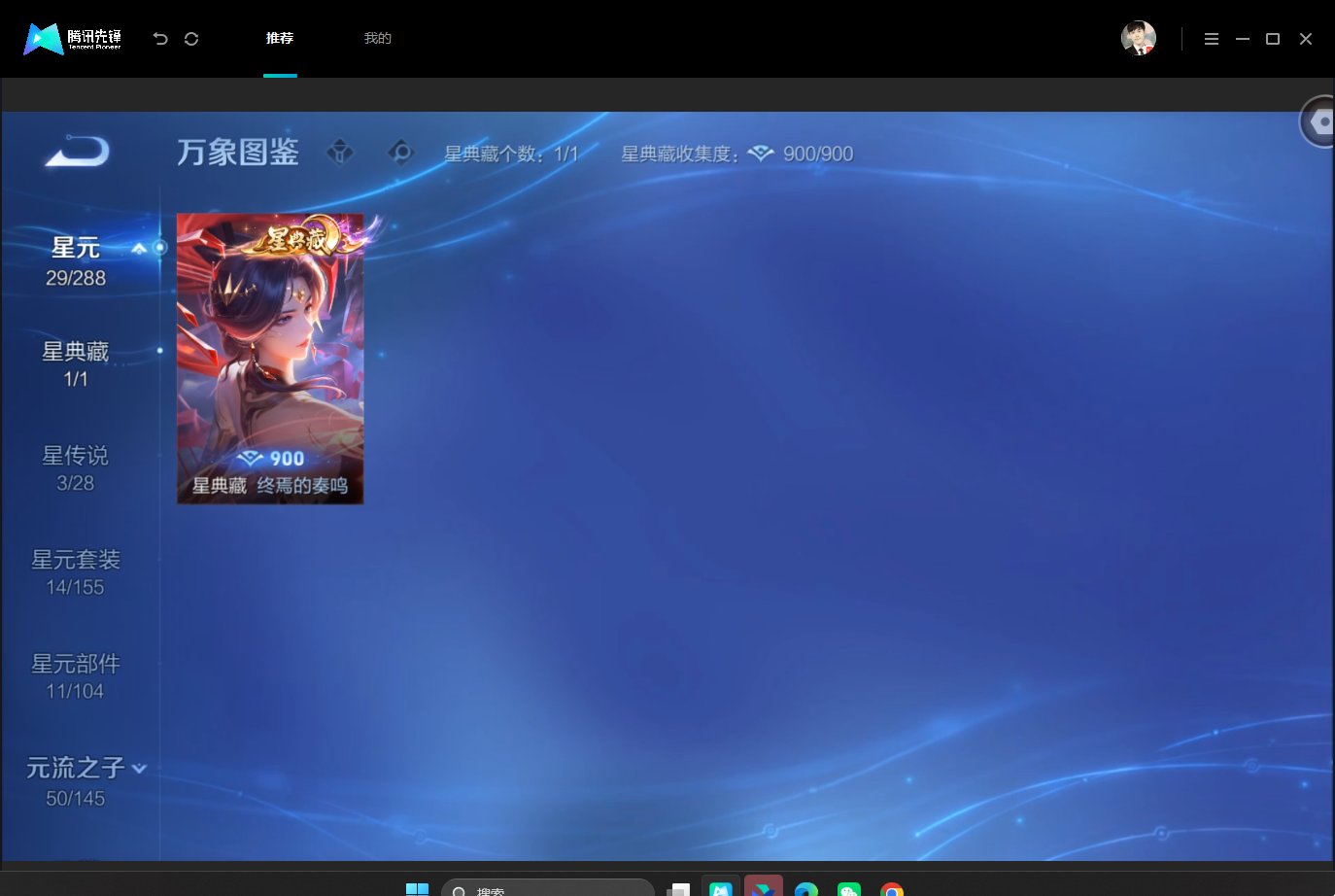Click the 29/288 count under 星元
This screenshot has height=896, width=1335.
click(76, 278)
